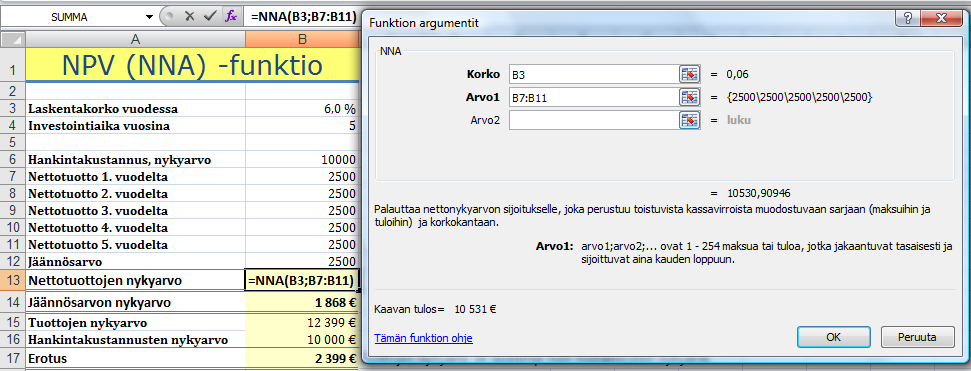Select row 1 header
971x371 pixels.
(12, 64)
